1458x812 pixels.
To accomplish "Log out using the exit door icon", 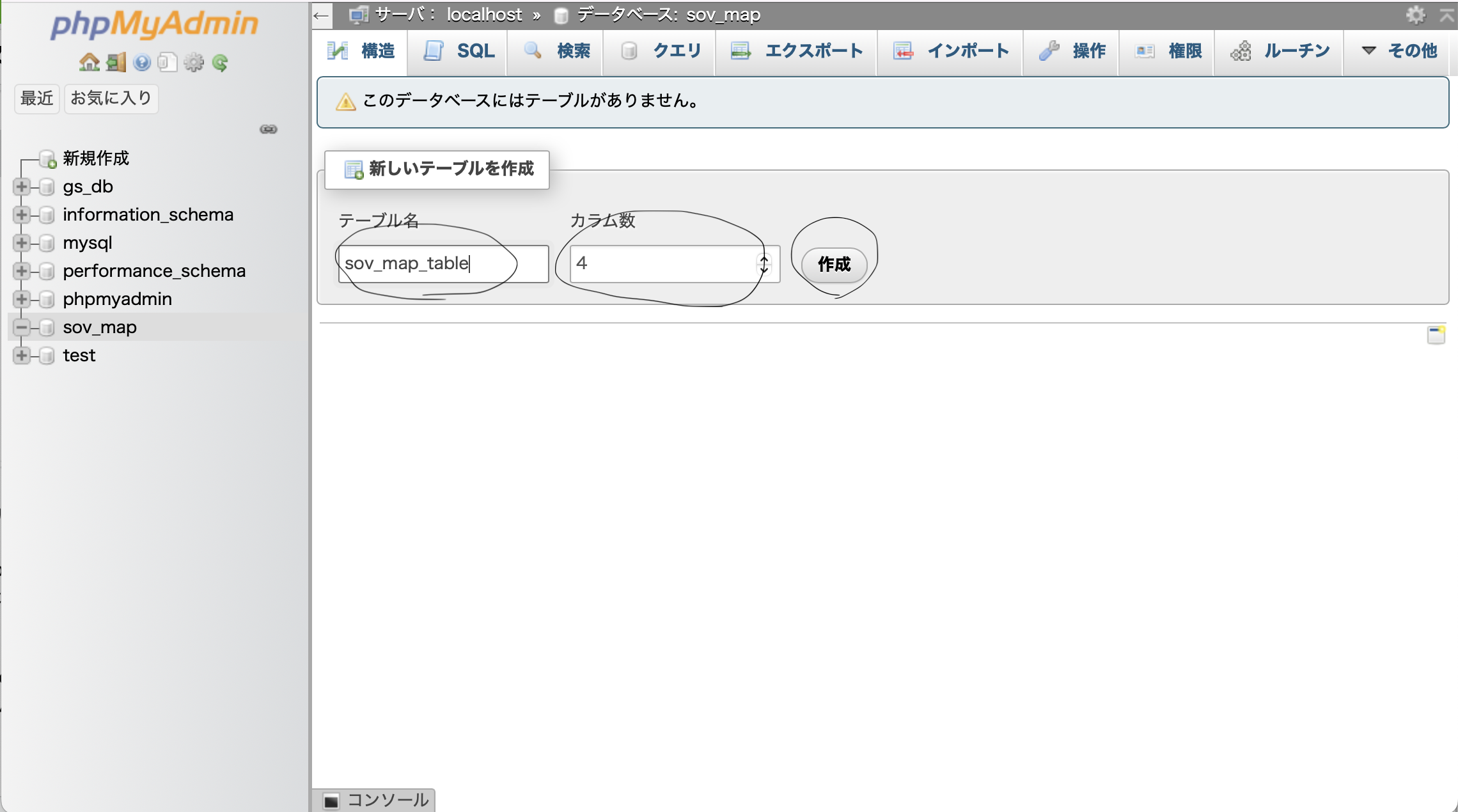I will (x=116, y=62).
